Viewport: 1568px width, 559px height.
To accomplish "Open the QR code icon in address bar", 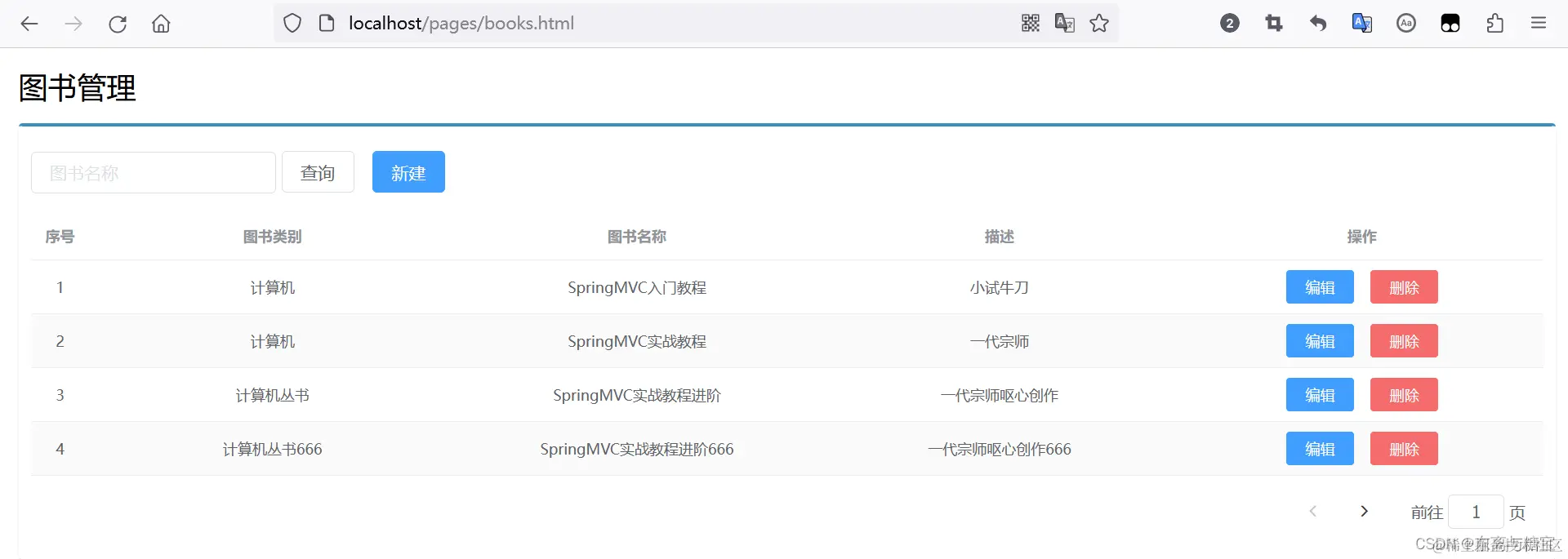I will point(1031,24).
